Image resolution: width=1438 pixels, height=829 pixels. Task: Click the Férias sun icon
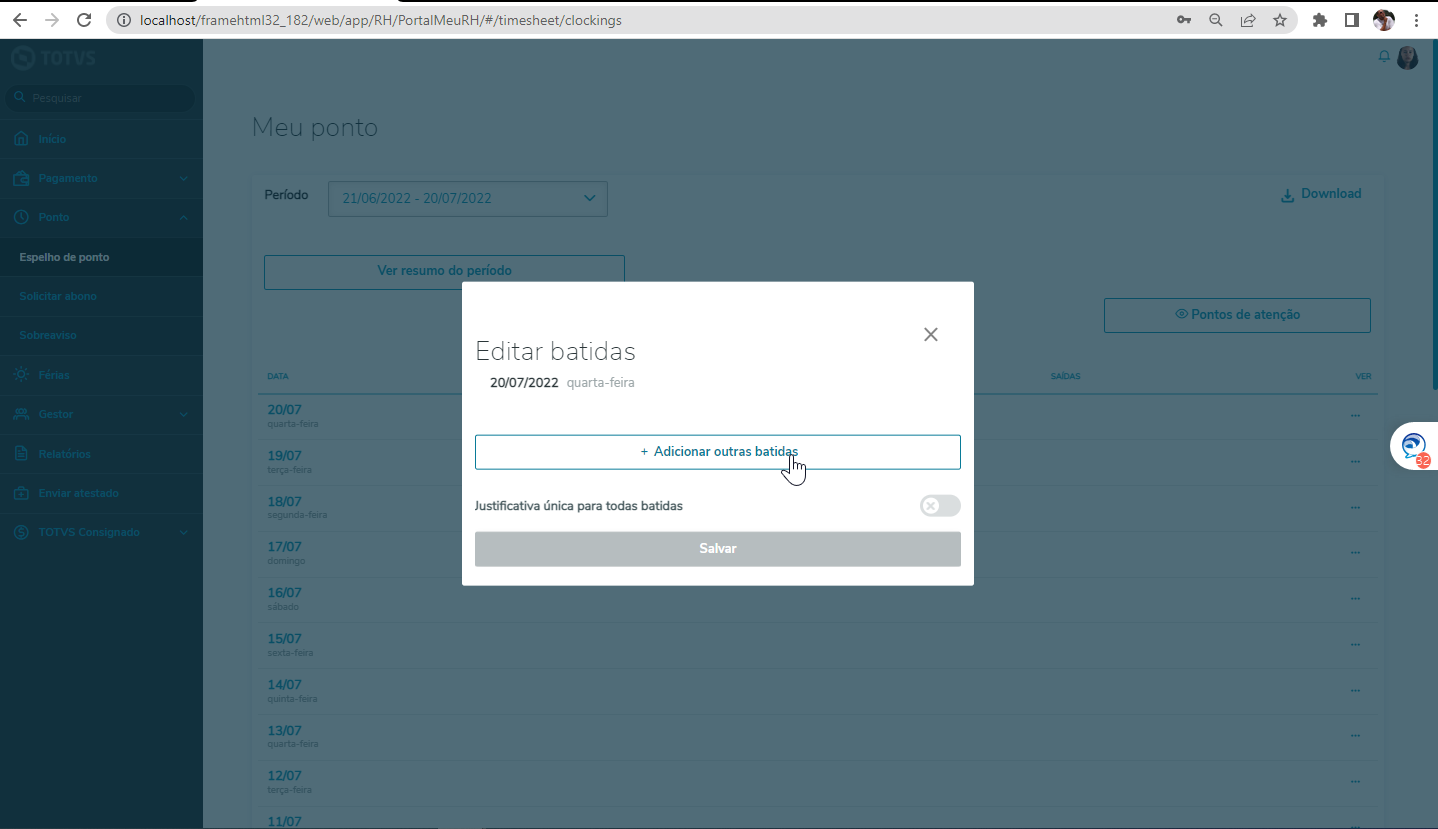pyautogui.click(x=21, y=375)
